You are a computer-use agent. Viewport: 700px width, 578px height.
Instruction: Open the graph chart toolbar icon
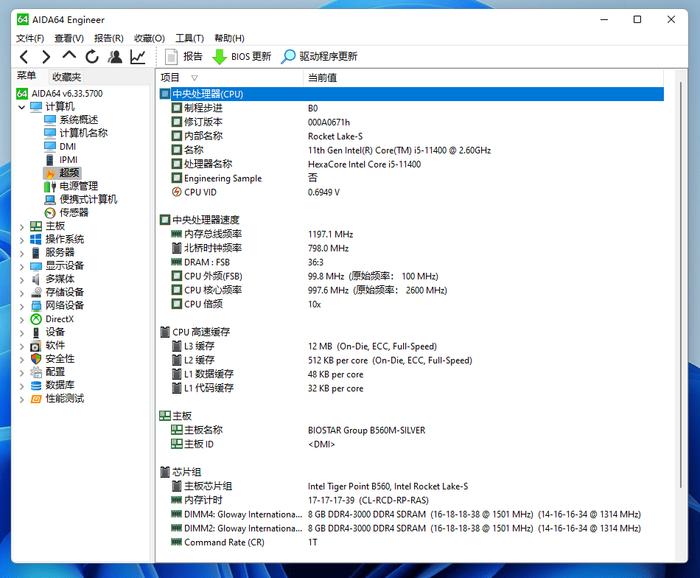pyautogui.click(x=138, y=57)
